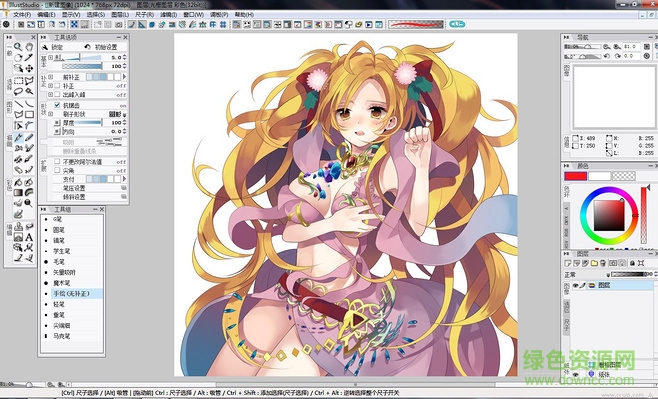Screen dimensions: 658x399
Task: Select the Text tool
Action: (29, 237)
